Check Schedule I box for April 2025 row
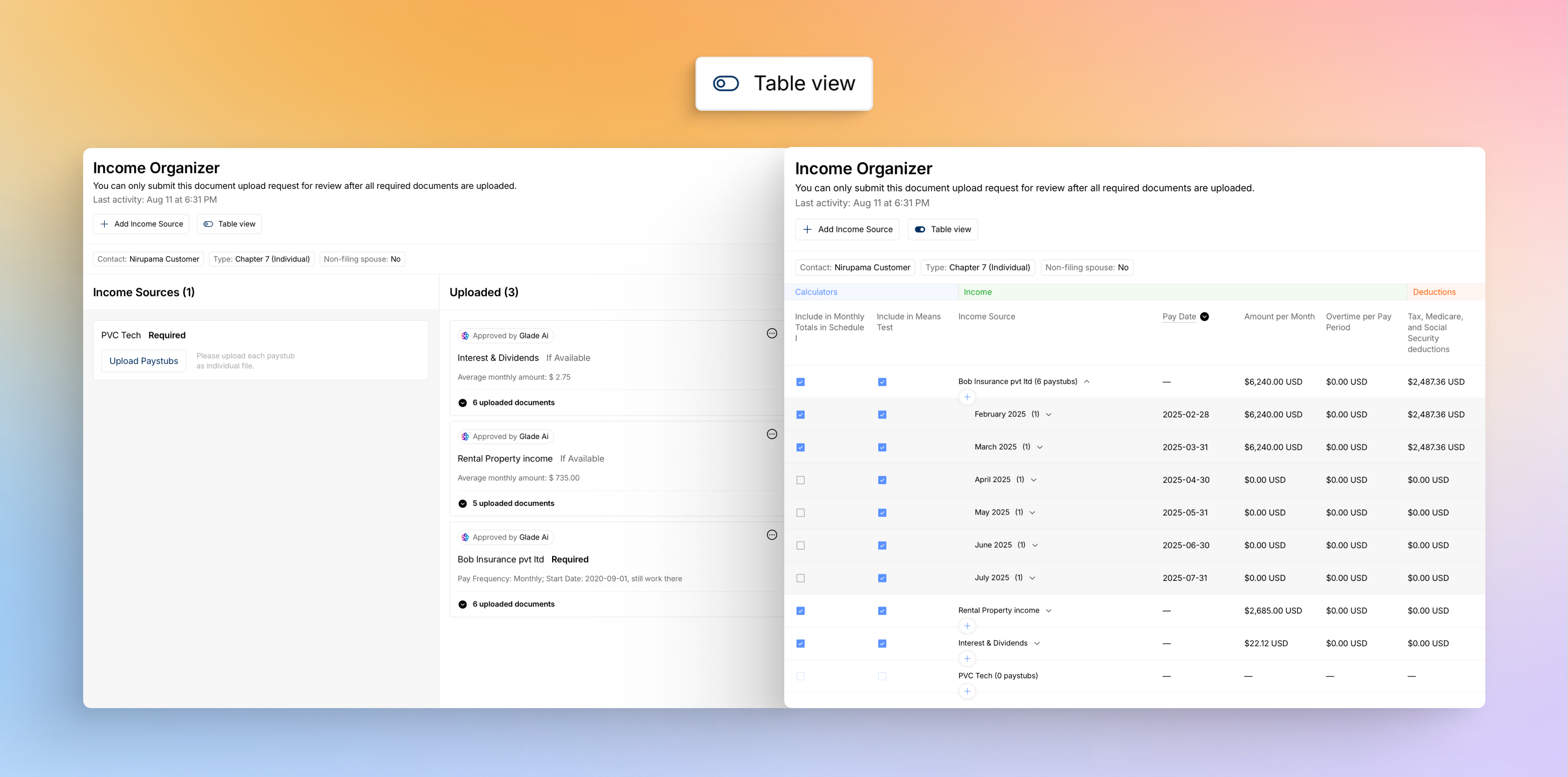Screen dimensions: 1568x777 801,480
